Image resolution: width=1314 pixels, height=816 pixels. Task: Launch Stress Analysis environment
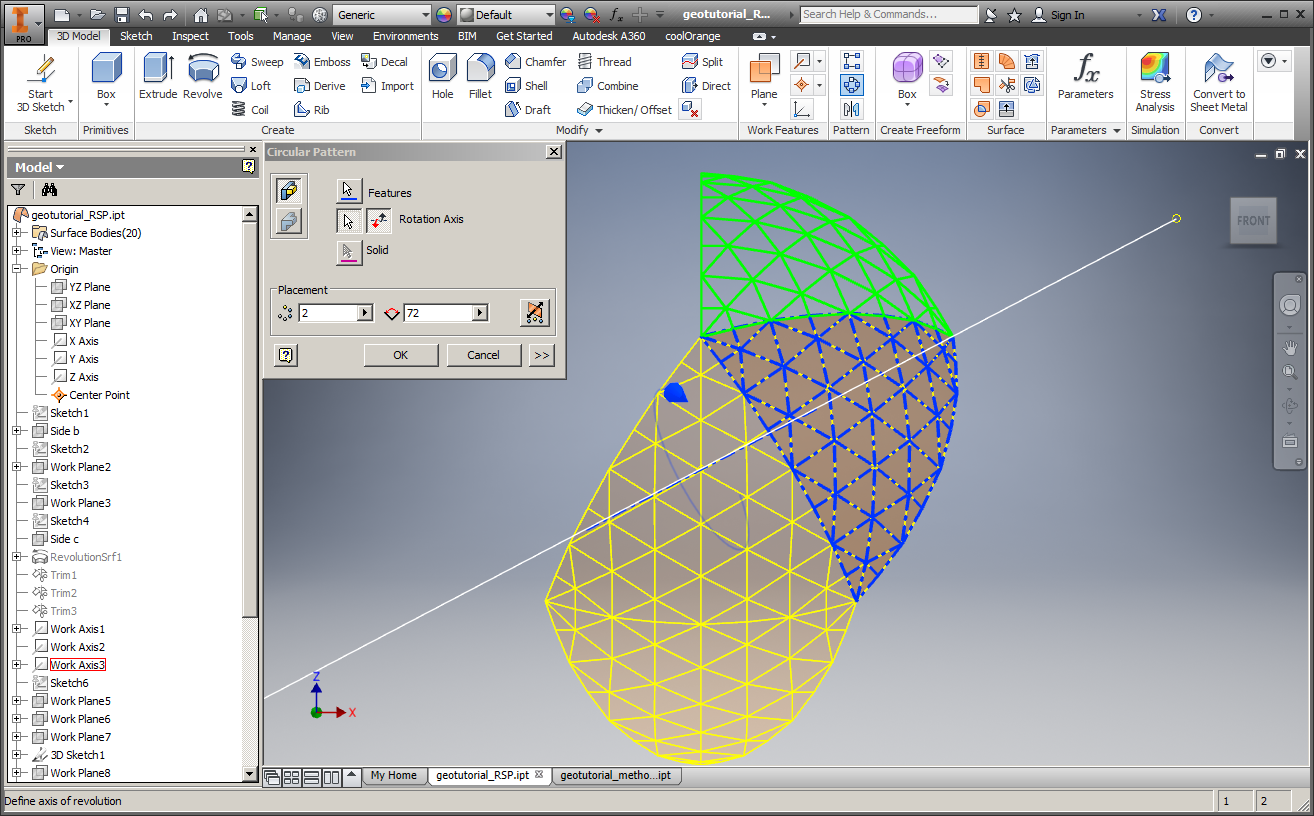1155,82
